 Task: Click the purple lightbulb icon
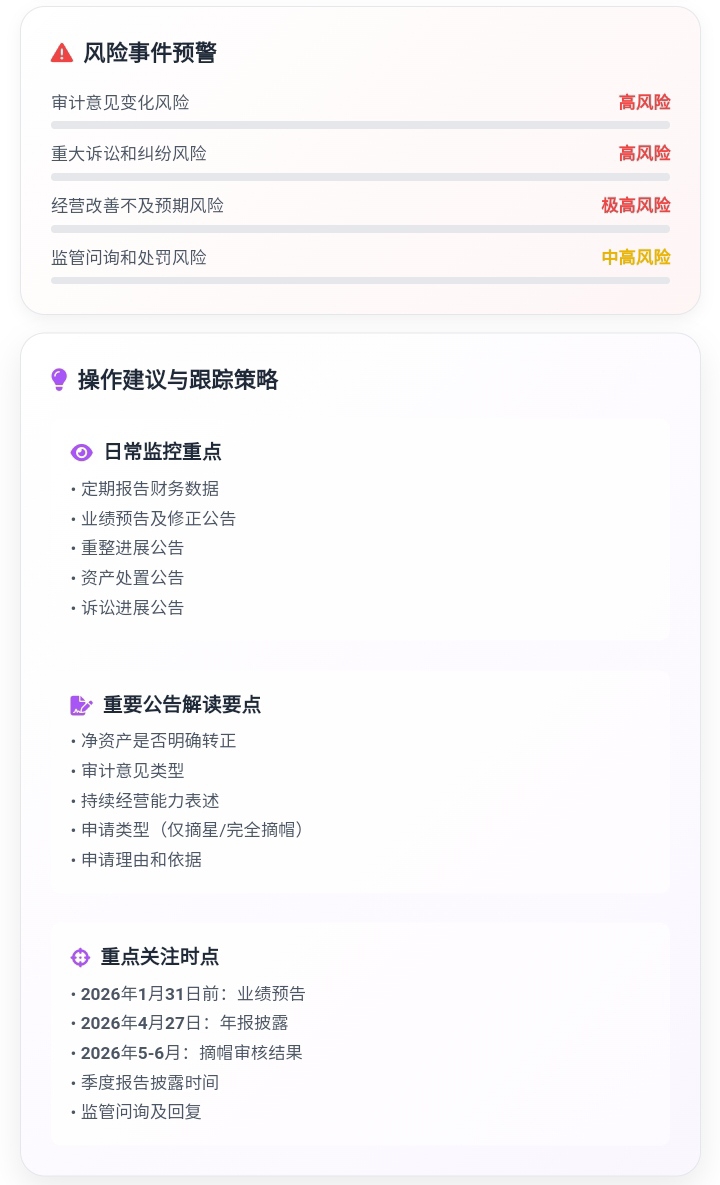[x=59, y=380]
